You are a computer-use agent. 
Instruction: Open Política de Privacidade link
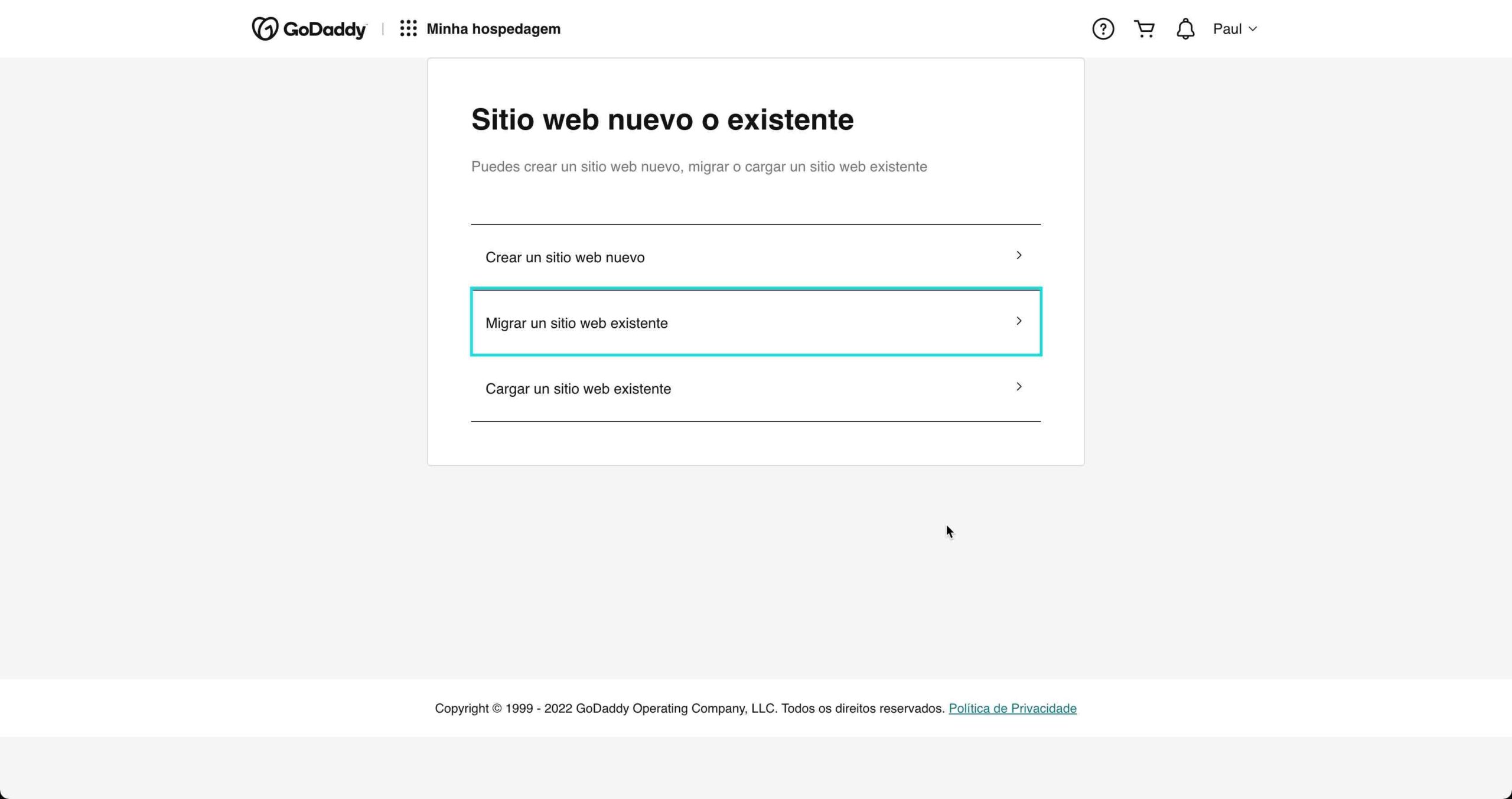point(1012,708)
